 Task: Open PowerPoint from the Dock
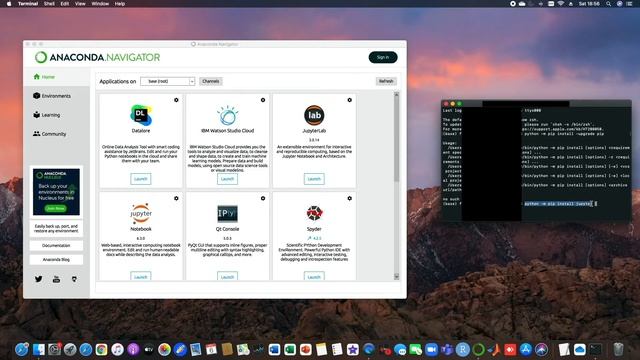305,349
